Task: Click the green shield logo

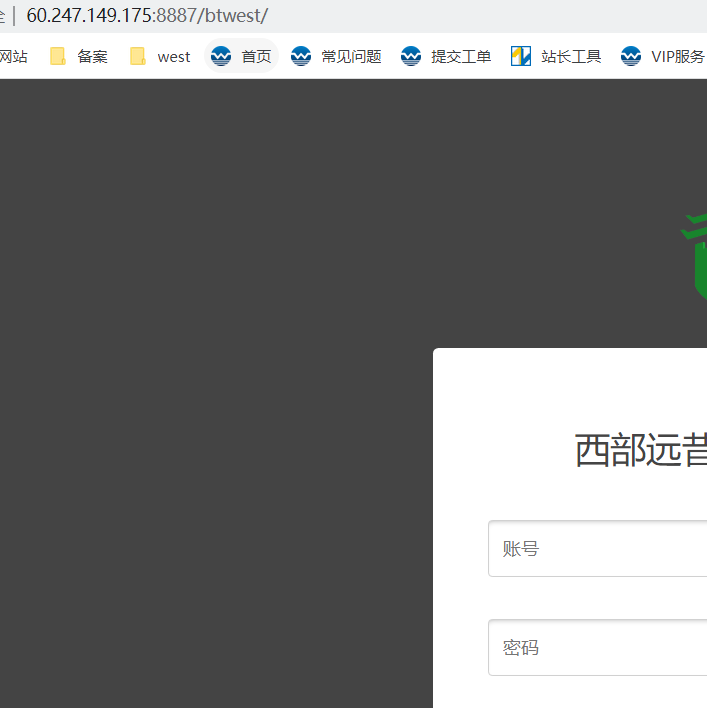Action: tap(695, 256)
